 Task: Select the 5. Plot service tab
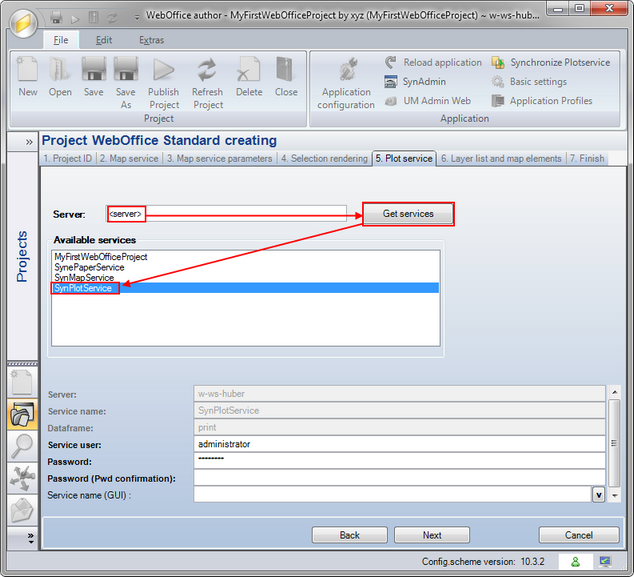[x=404, y=159]
